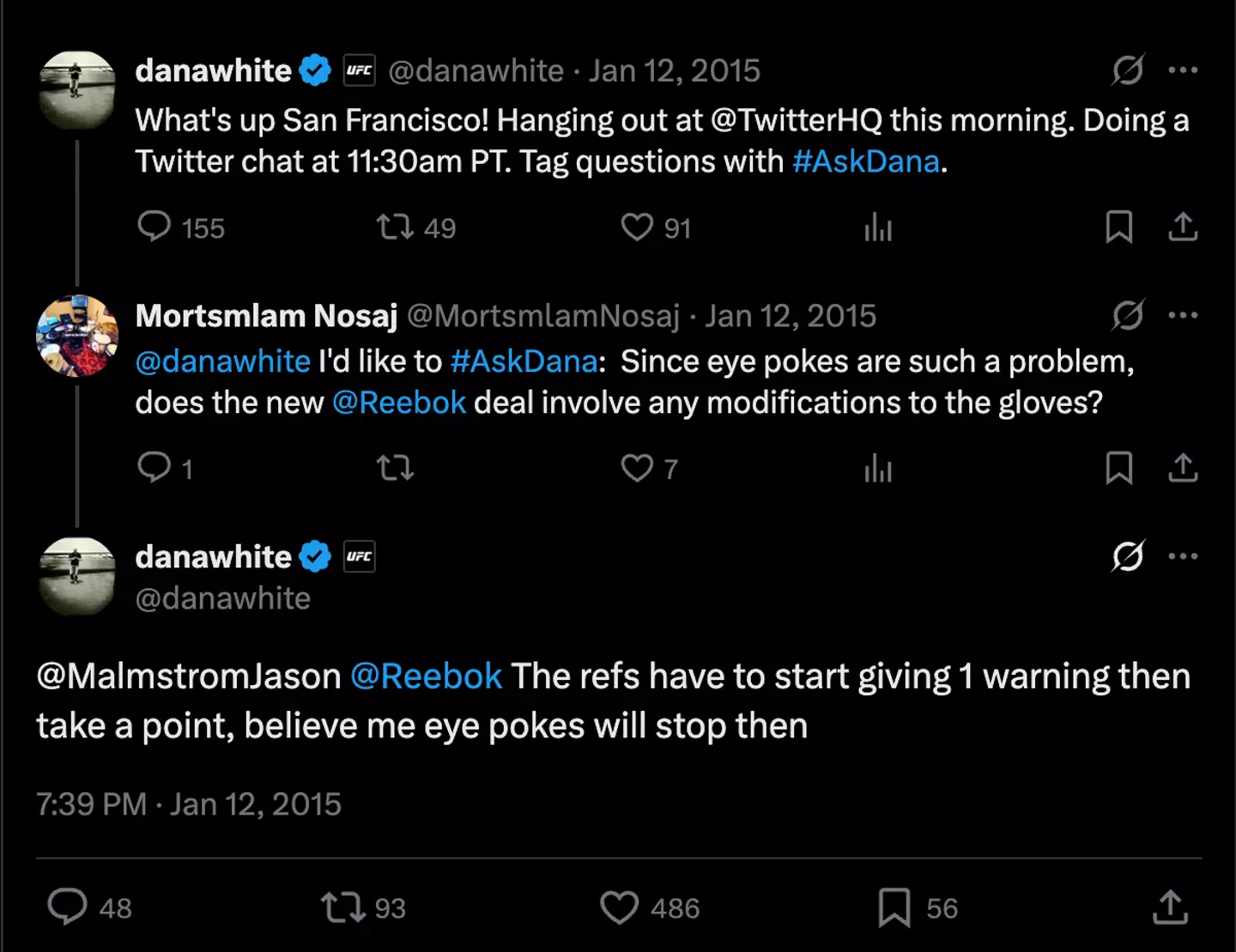
Task: Bookmark the San Francisco tweet
Action: pyautogui.click(x=1118, y=227)
